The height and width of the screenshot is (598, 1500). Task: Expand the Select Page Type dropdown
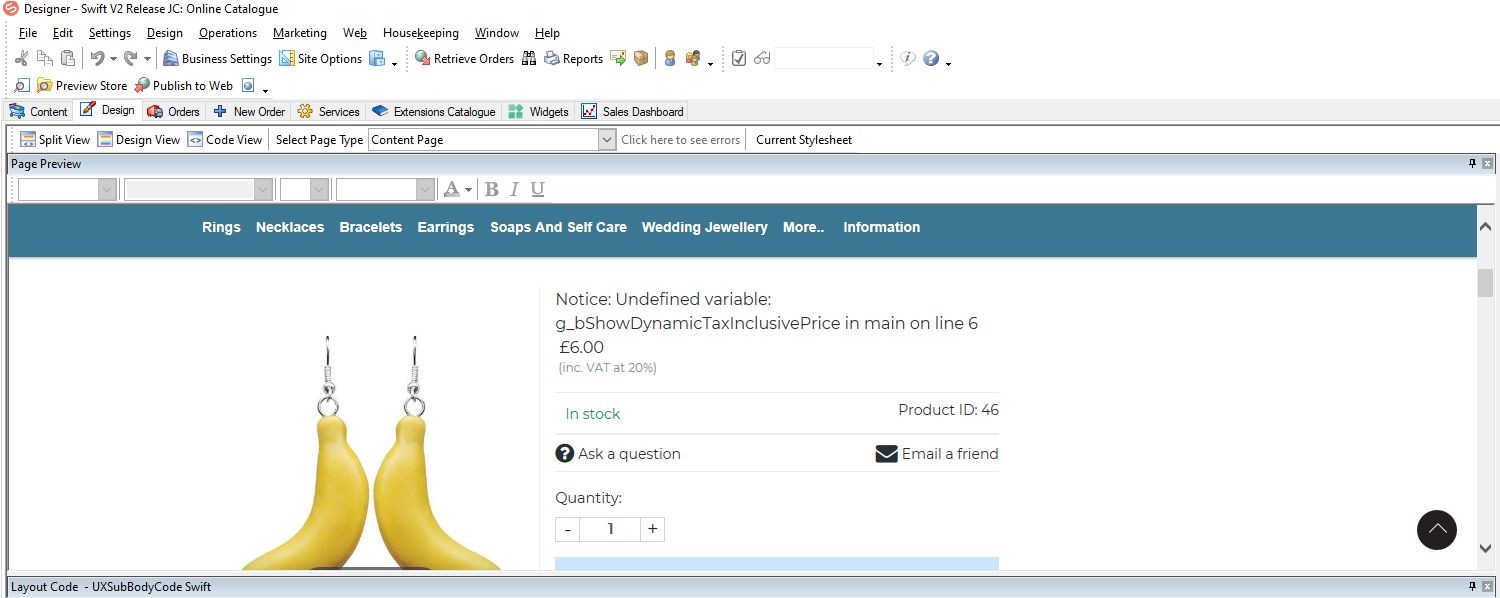point(606,140)
